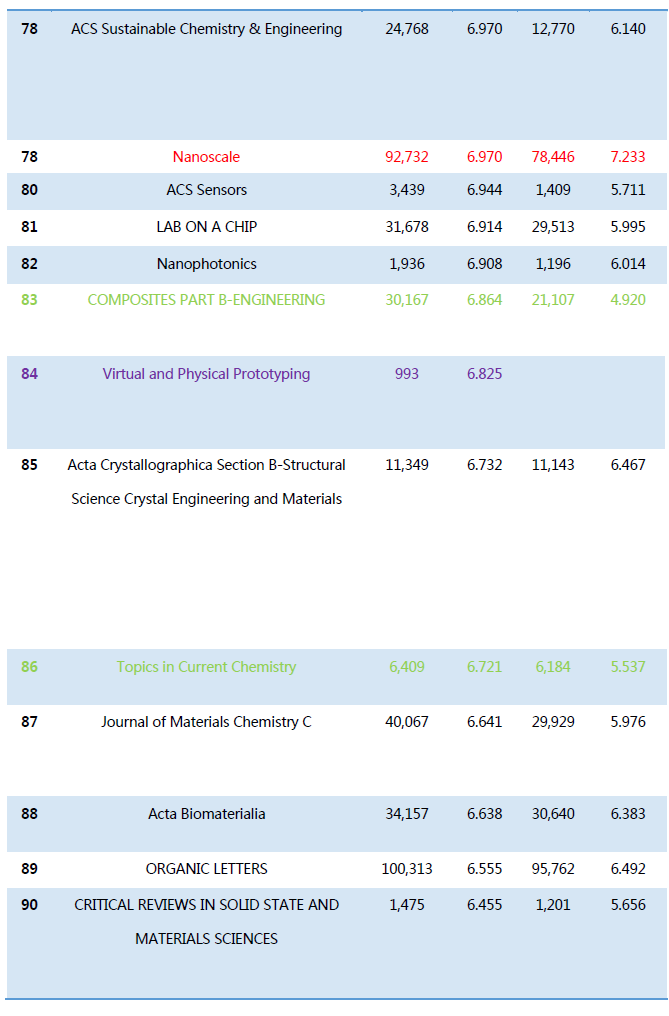Select green impact factor 6.864
The width and height of the screenshot is (669, 1016).
pos(484,300)
